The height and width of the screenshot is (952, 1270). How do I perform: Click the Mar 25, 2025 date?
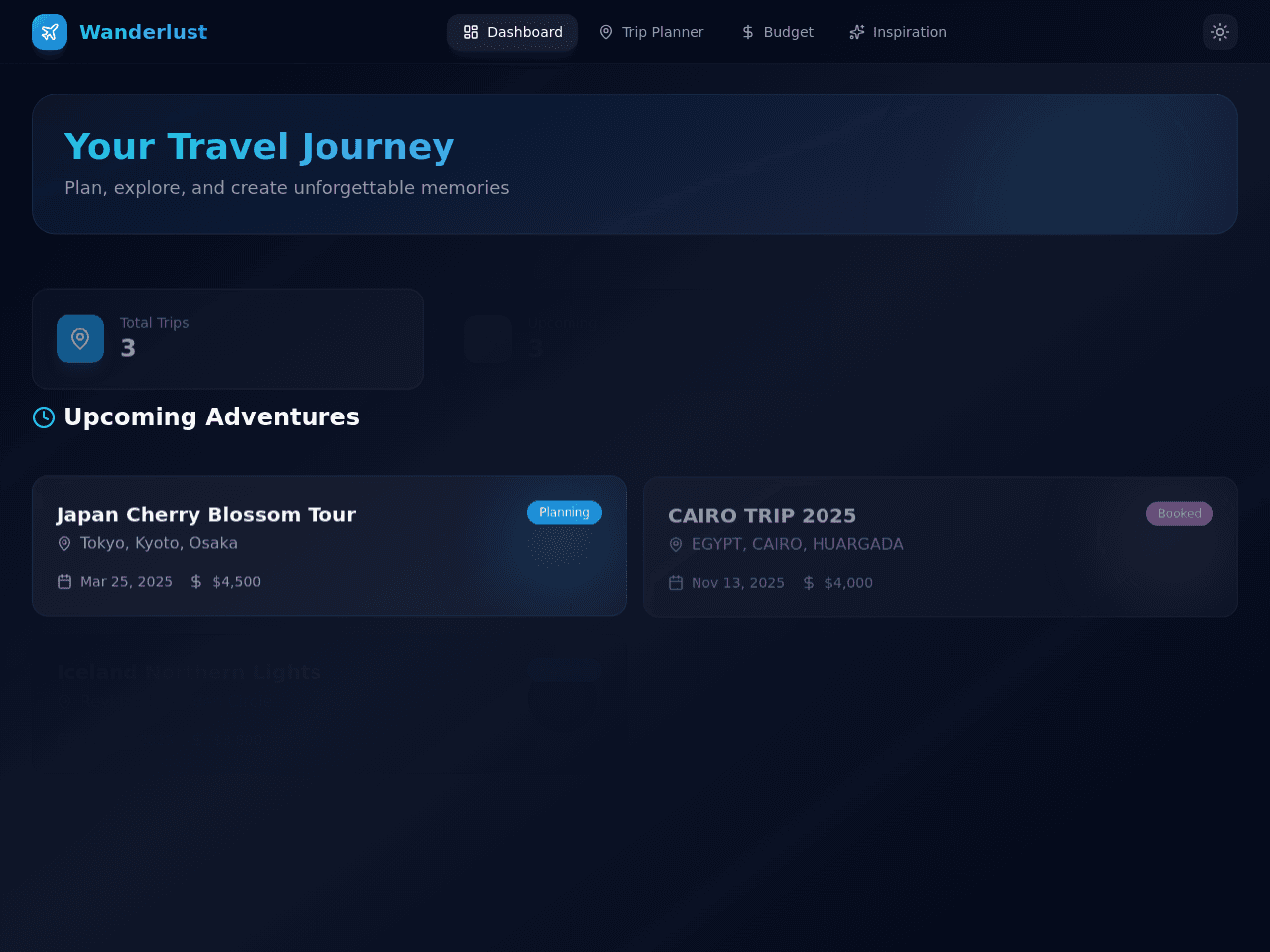126,582
